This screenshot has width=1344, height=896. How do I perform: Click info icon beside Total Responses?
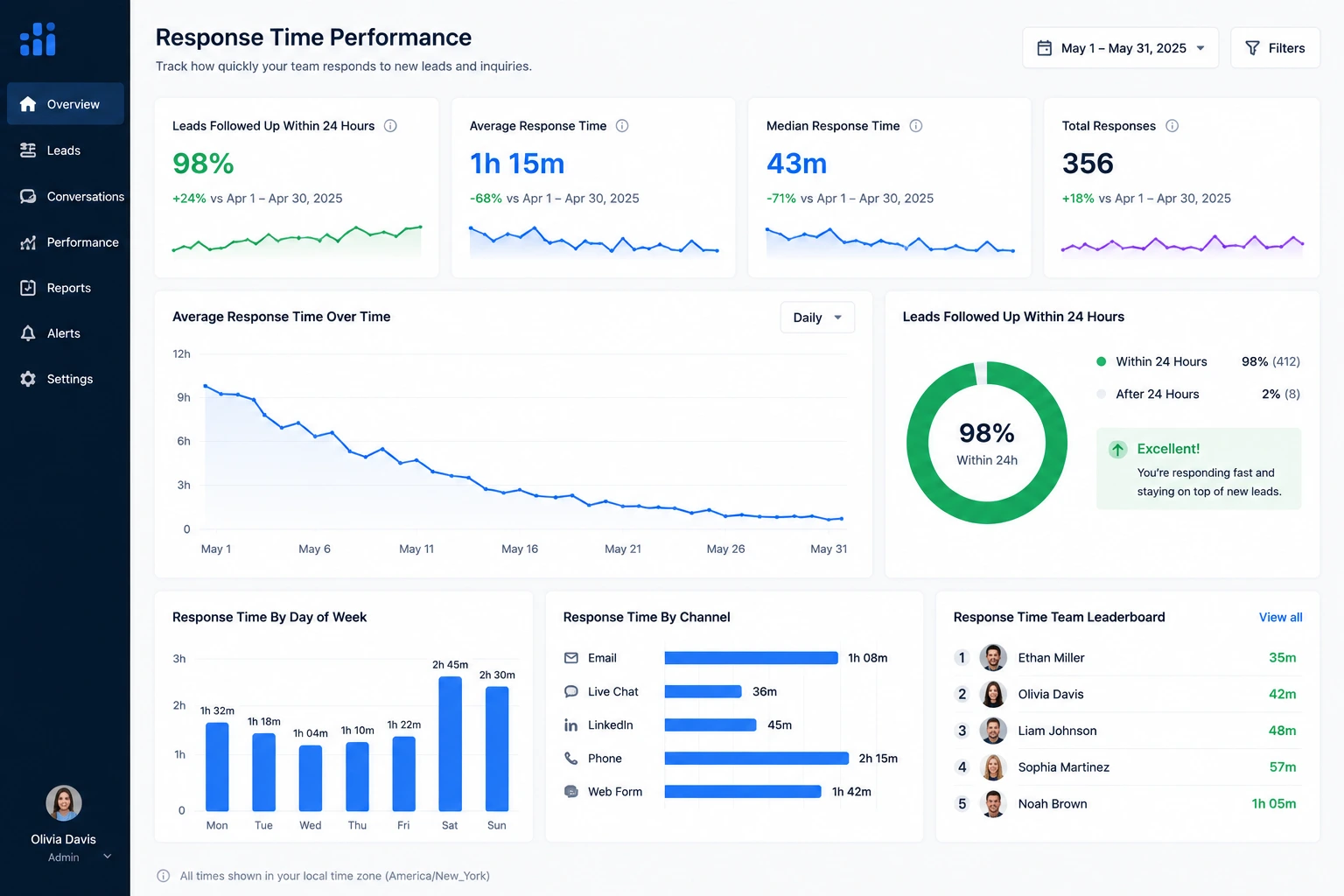[x=1172, y=126]
